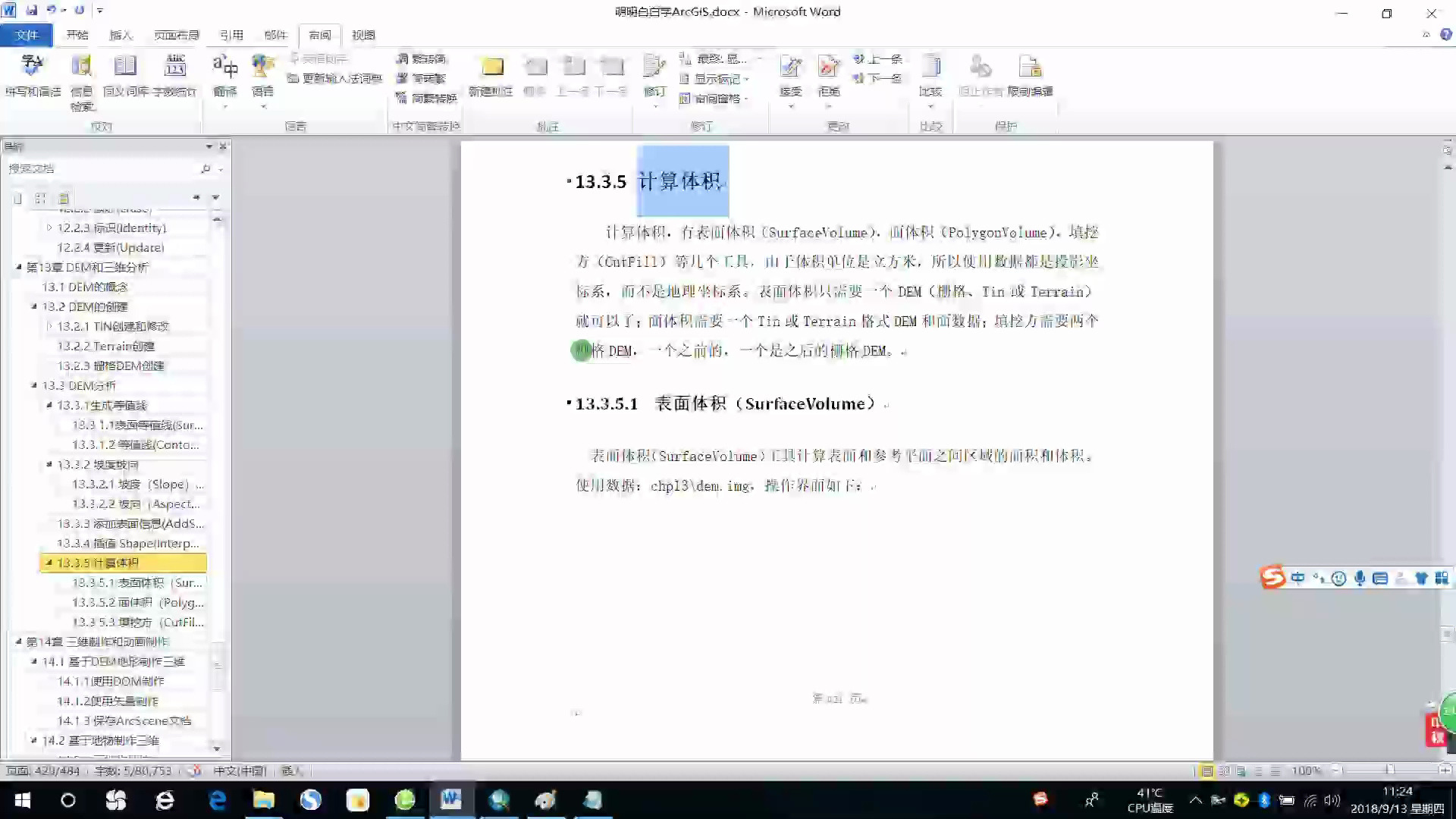Viewport: 1456px width, 819px height.
Task: Open the 限制编辑 restrict editing pane
Action: tap(1030, 76)
